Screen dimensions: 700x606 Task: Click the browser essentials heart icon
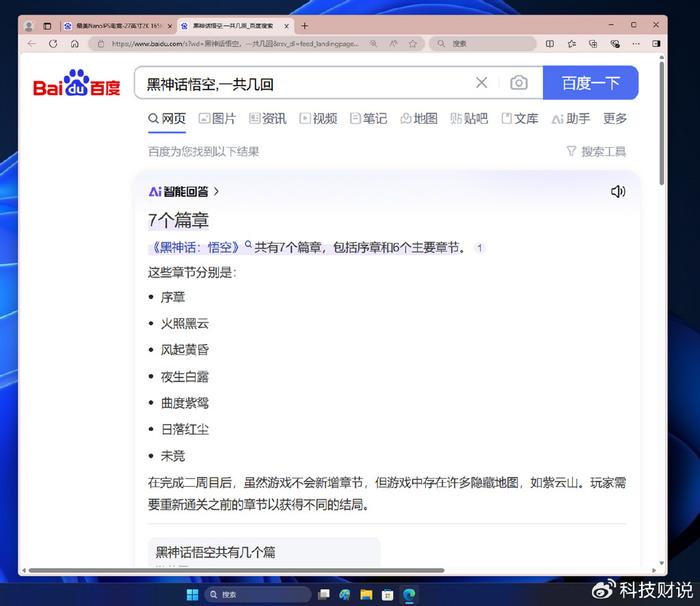pyautogui.click(x=615, y=43)
